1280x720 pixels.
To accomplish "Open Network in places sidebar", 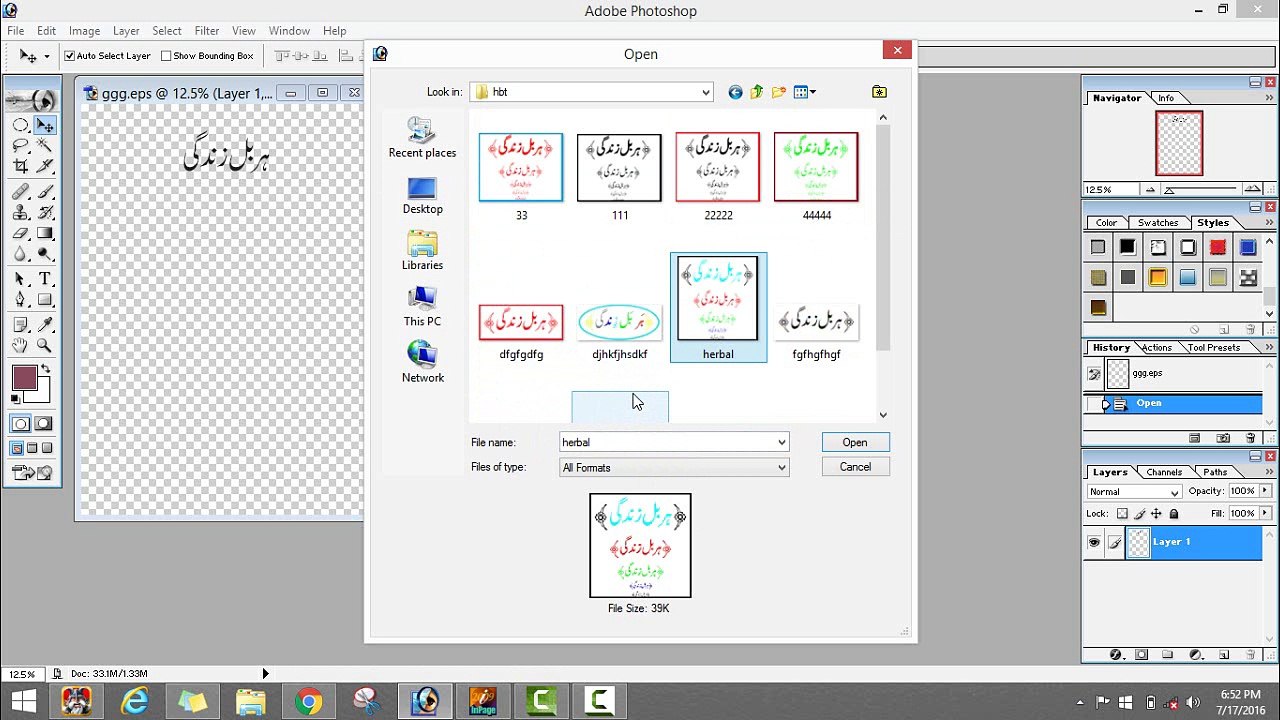I will 422,363.
